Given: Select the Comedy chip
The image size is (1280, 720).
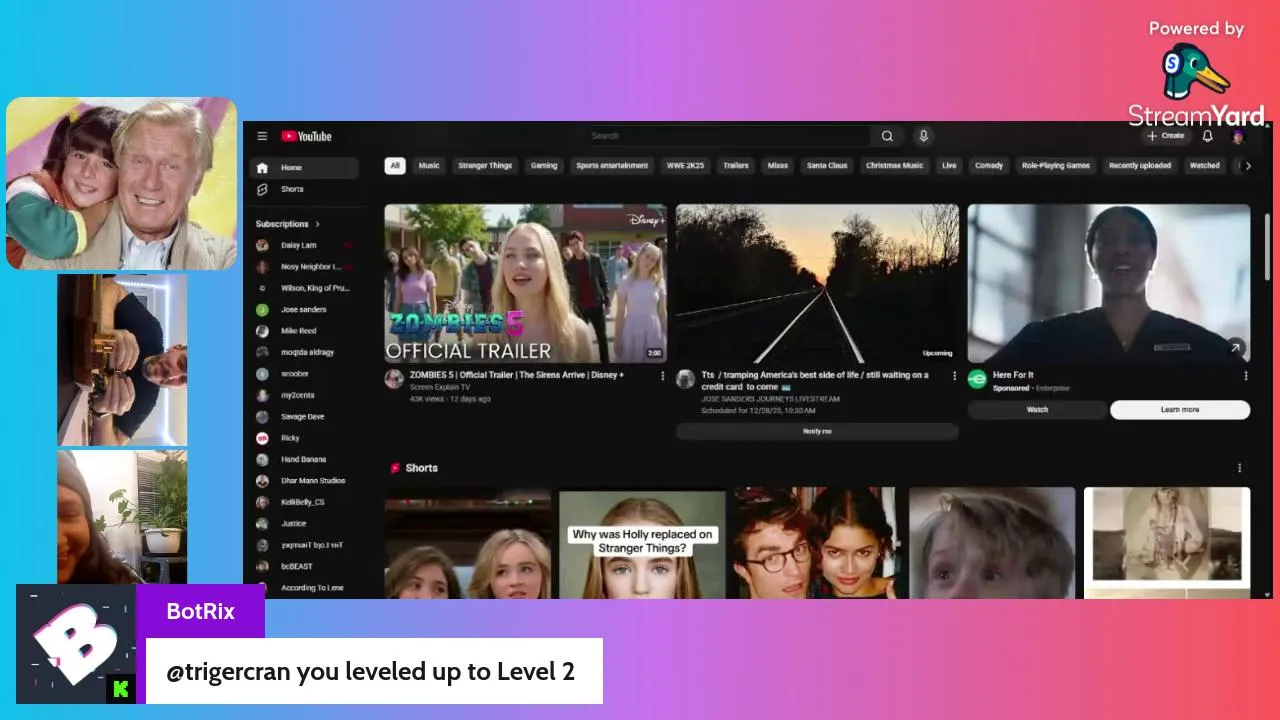Looking at the screenshot, I should [989, 166].
